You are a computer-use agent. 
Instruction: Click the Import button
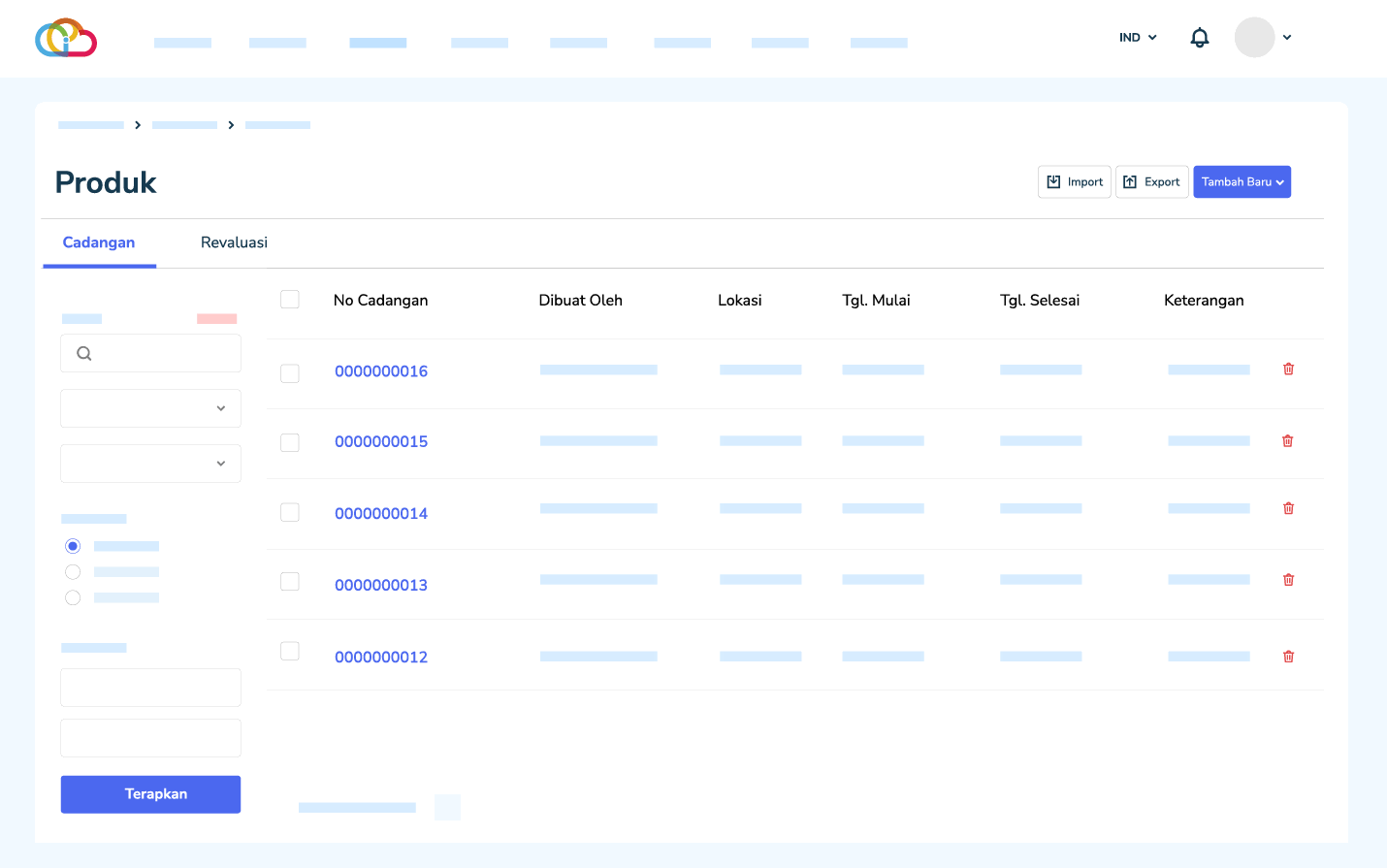(1075, 182)
